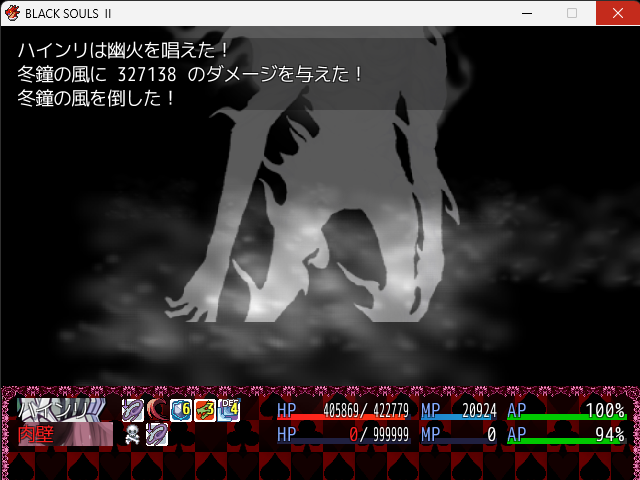Click the log line 冬鐘の風を倒した！

[97, 98]
